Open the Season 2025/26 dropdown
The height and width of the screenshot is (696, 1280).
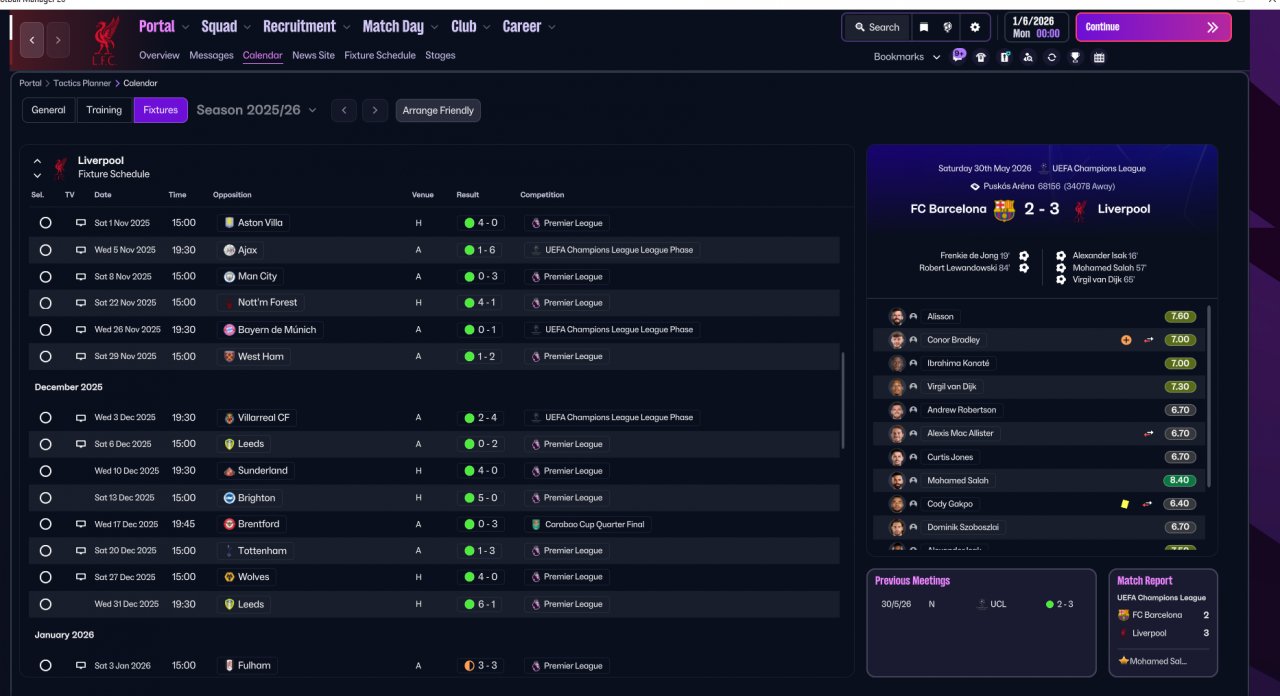tap(256, 110)
